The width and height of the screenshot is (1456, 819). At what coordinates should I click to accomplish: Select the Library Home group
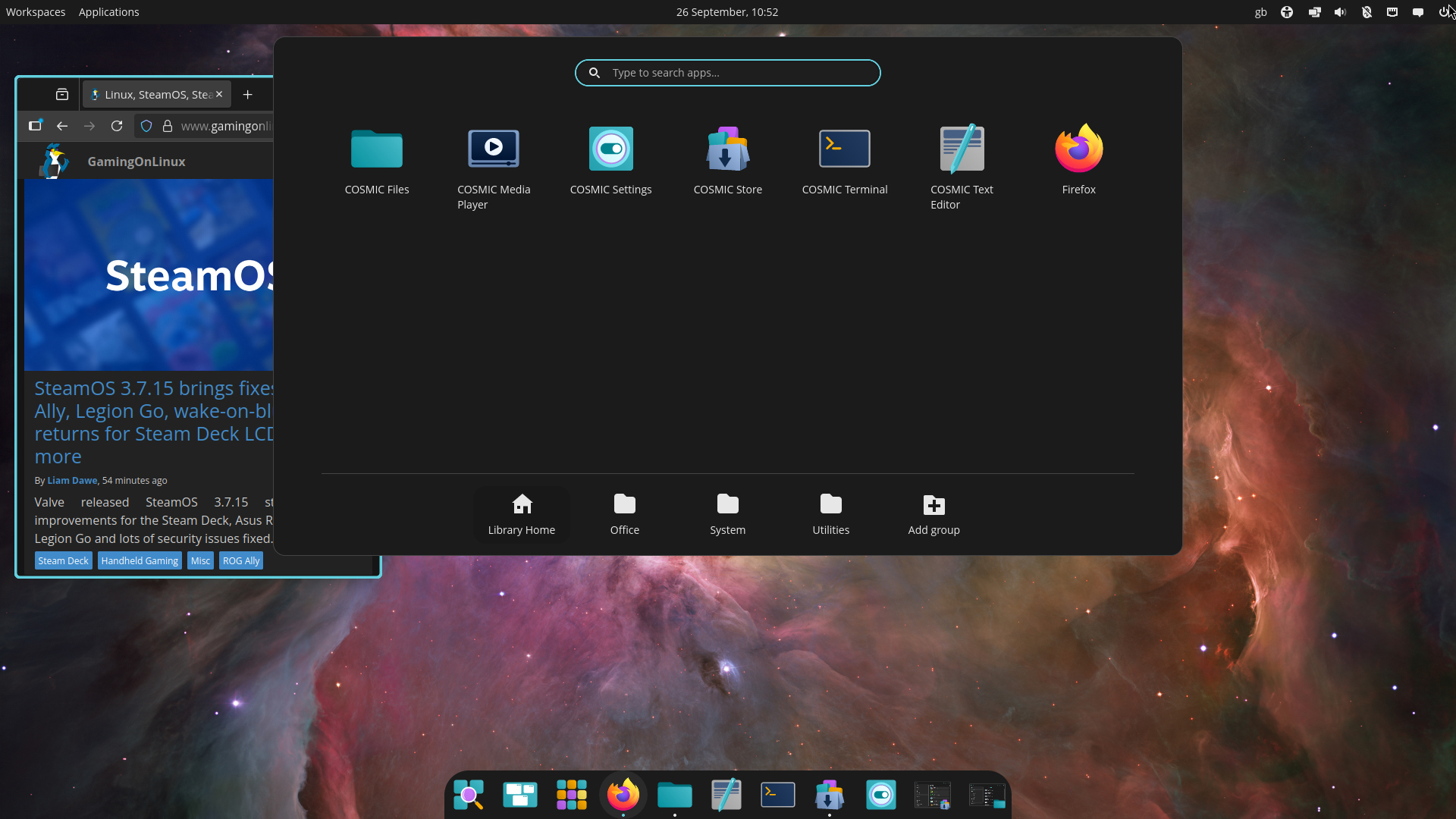click(x=522, y=514)
